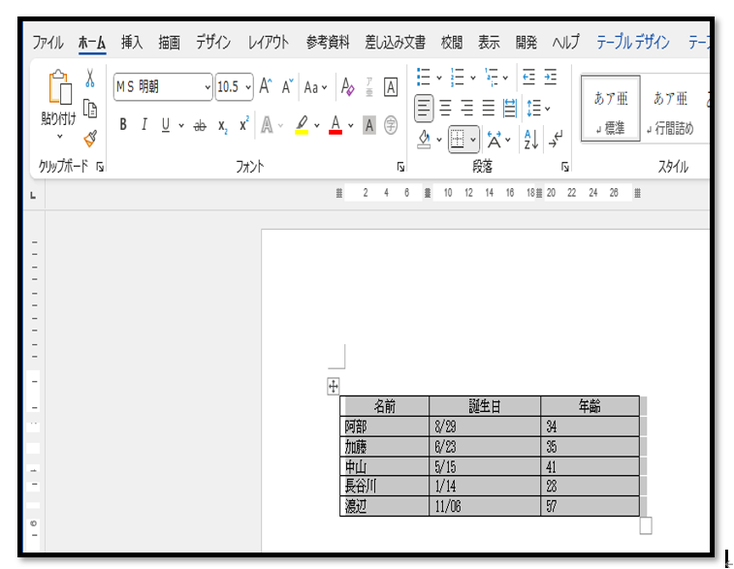Click the Paste (貼り付け) clipboard icon
734x569 pixels.
tap(60, 87)
